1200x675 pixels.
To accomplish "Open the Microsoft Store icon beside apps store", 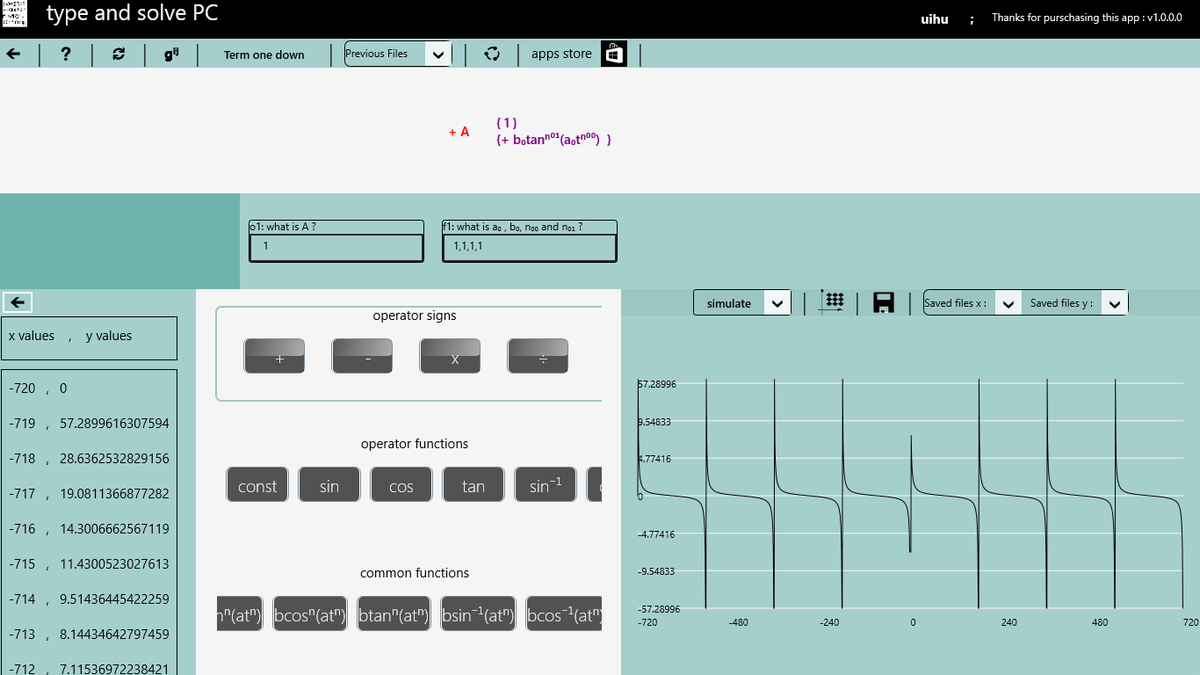I will [612, 53].
